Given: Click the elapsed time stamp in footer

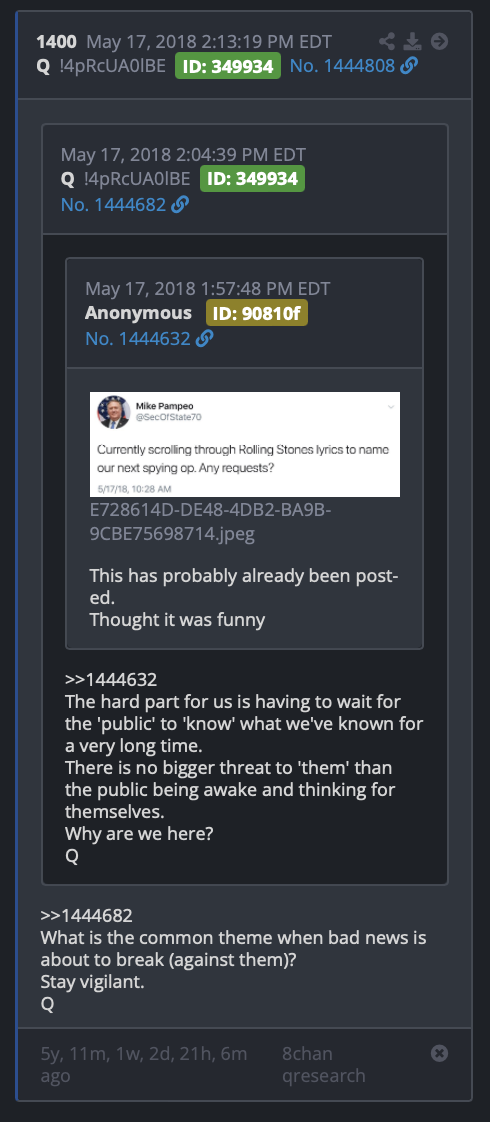Looking at the screenshot, I should click(144, 1064).
